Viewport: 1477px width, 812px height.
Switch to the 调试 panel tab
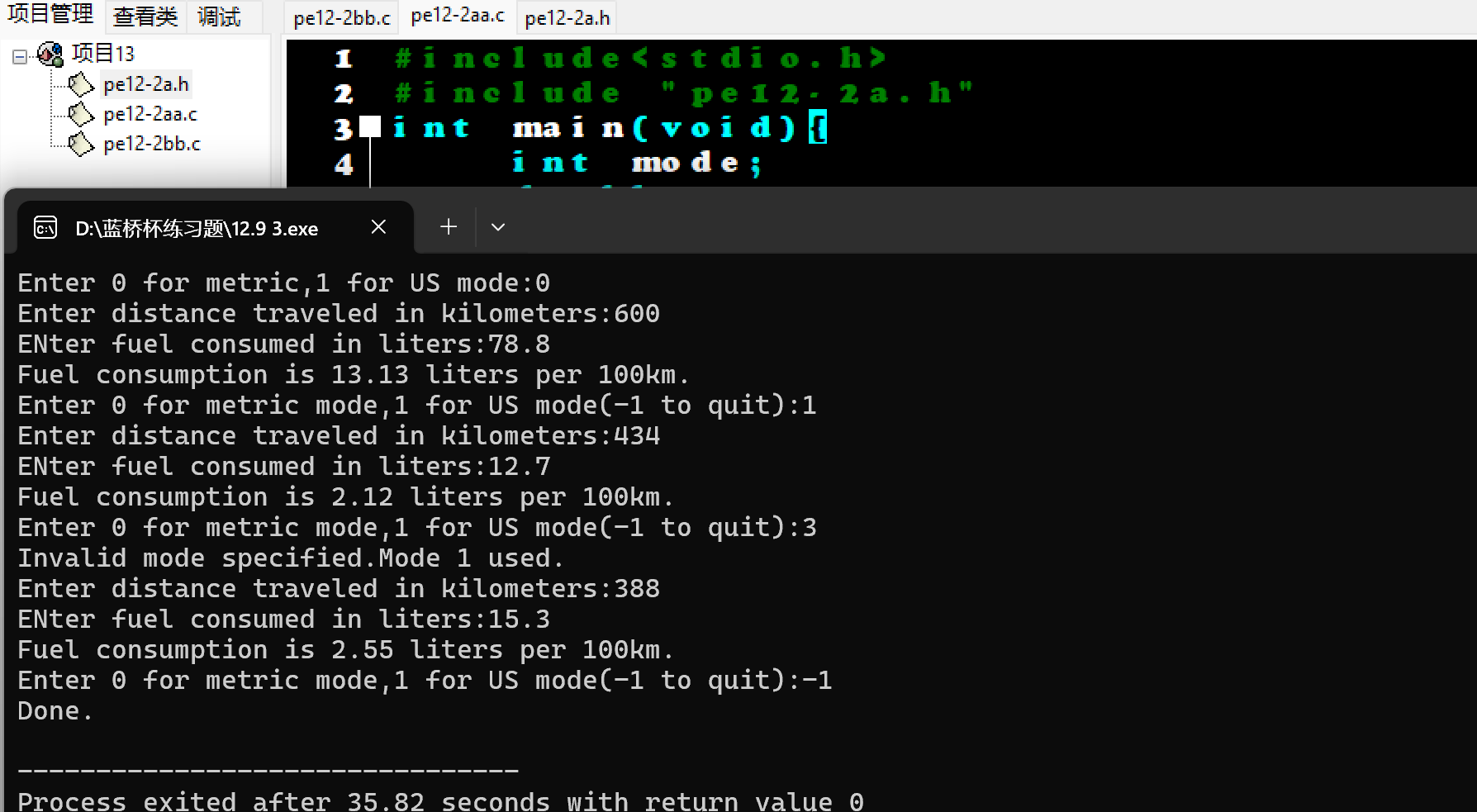tap(219, 17)
